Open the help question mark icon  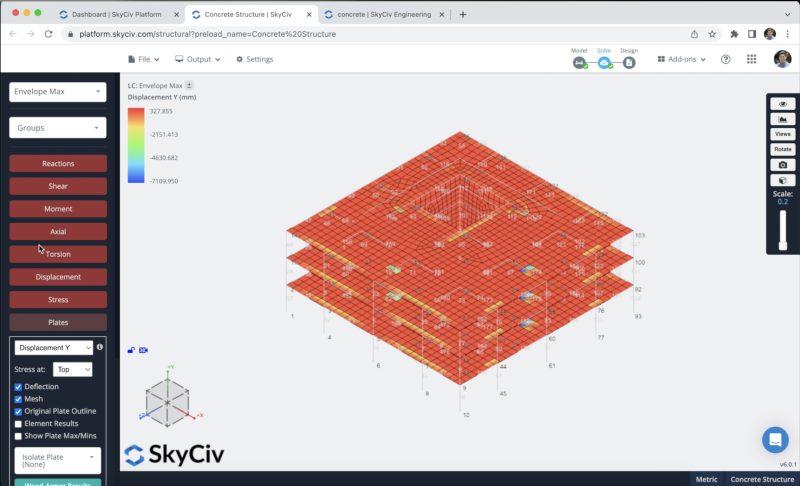726,59
